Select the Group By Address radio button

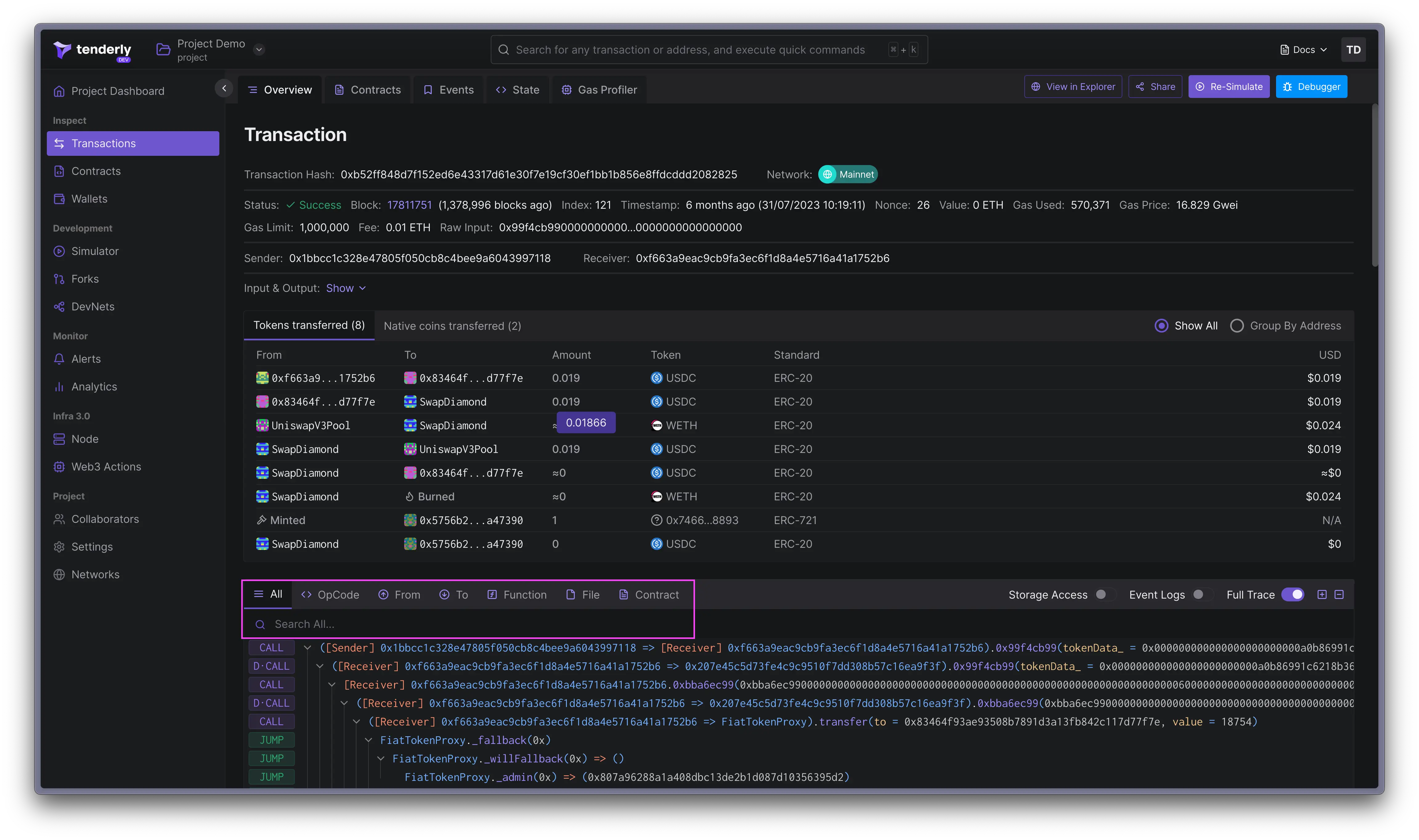[1237, 325]
